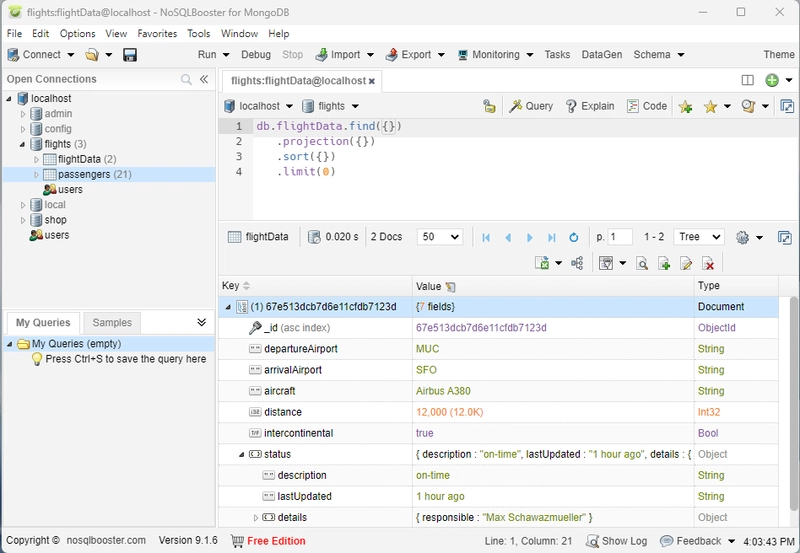Click the save icon in the main toolbar
Screen dimensions: 800x553
130,55
